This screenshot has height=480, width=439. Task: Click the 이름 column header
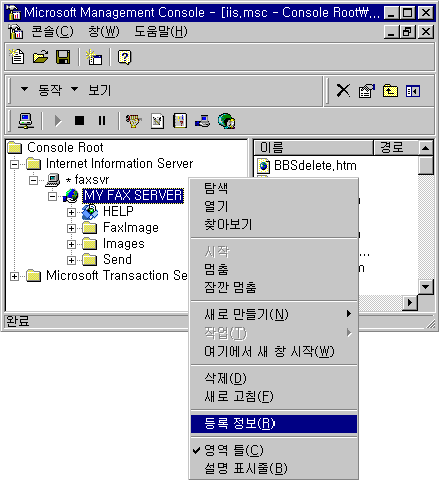click(313, 147)
